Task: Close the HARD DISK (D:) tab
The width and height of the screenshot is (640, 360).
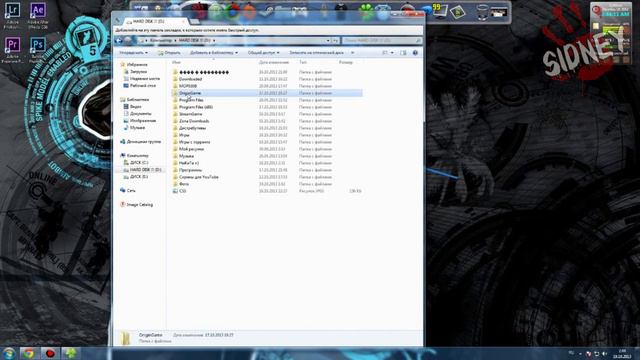Action: [x=184, y=21]
